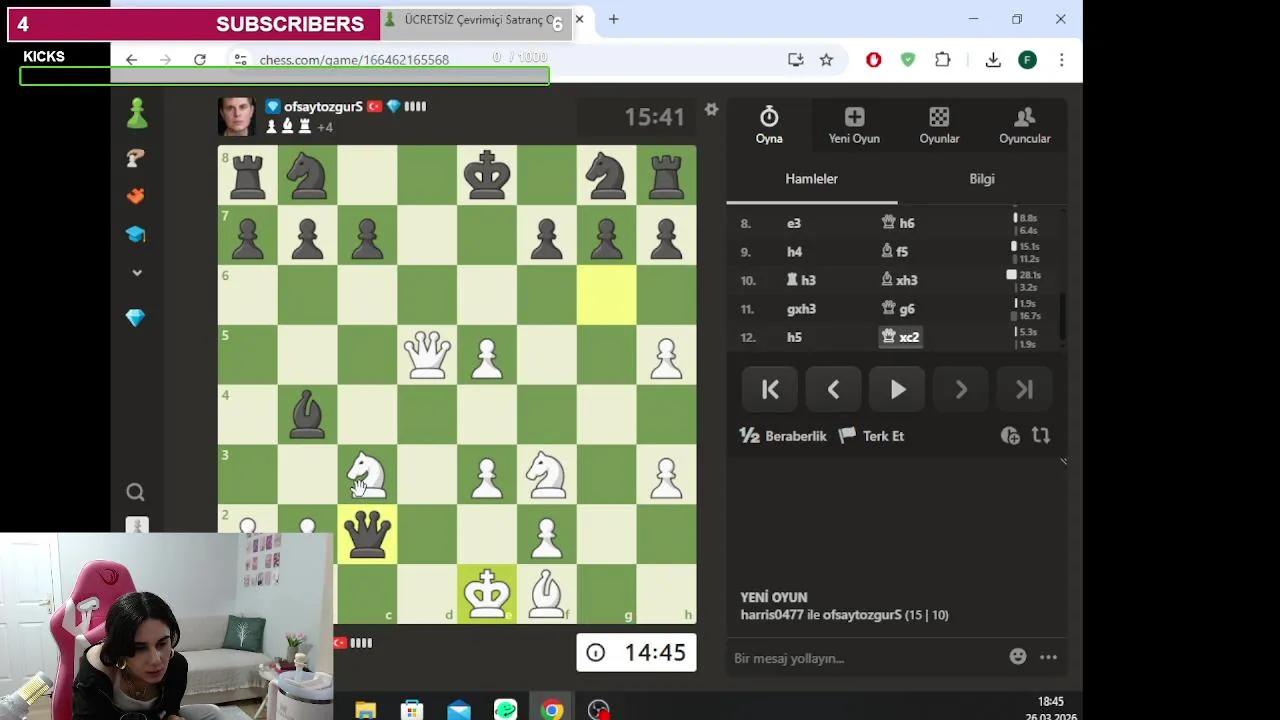Click ofsaytozgurS username link

[323, 106]
